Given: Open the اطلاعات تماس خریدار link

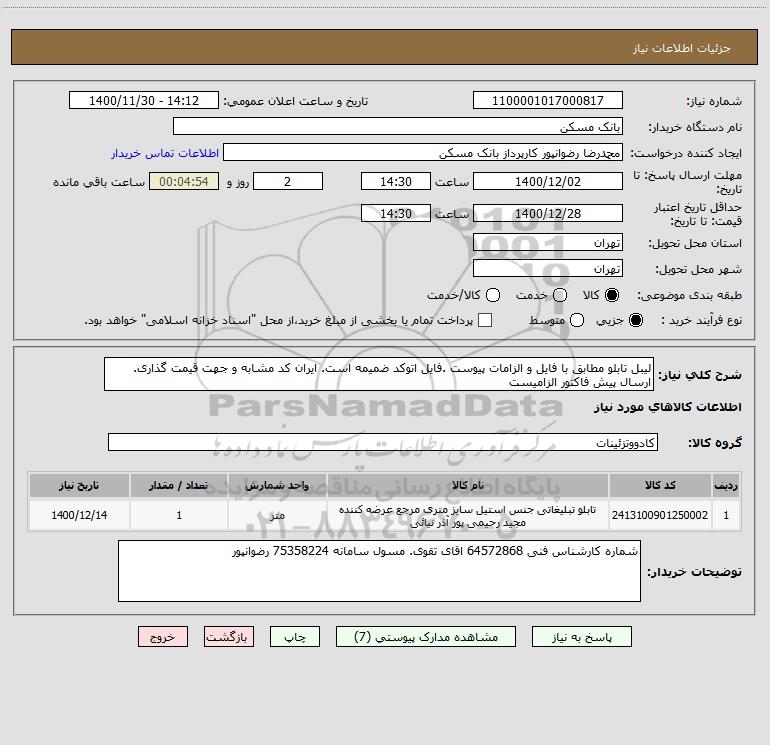Looking at the screenshot, I should click(165, 153).
